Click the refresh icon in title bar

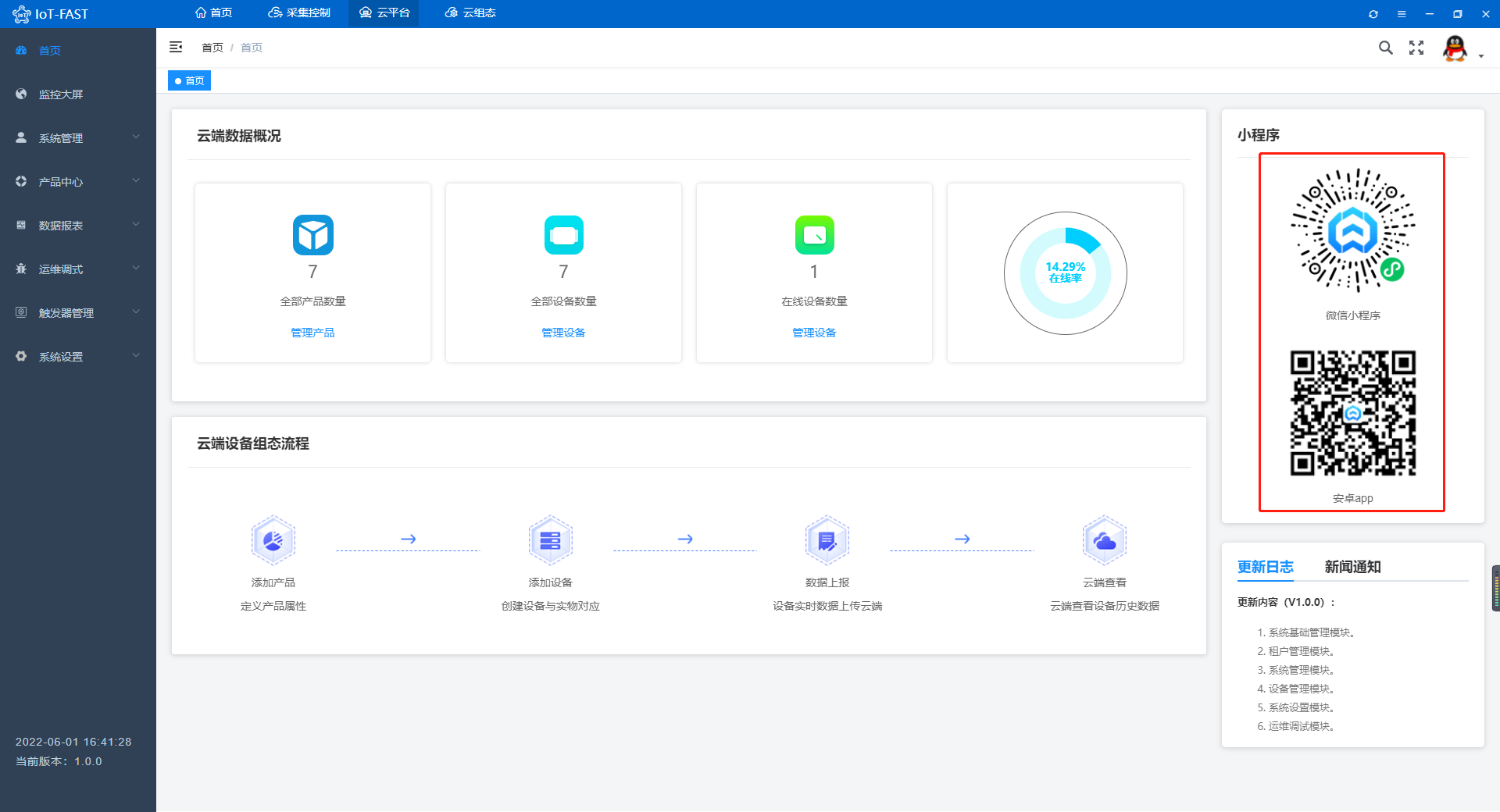(1373, 14)
